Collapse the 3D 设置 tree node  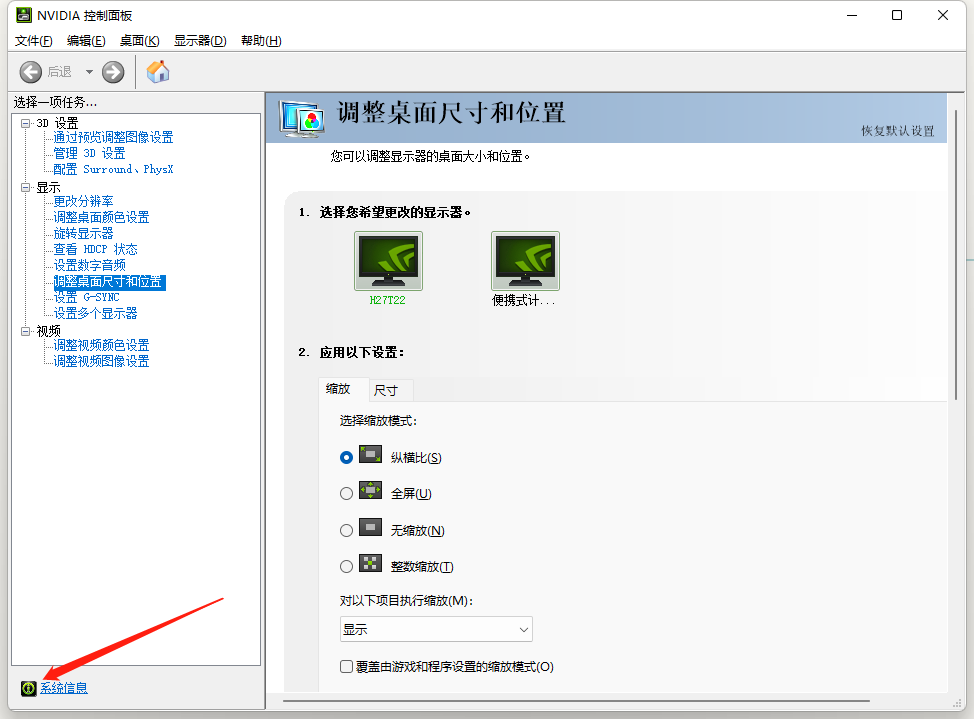tap(25, 123)
